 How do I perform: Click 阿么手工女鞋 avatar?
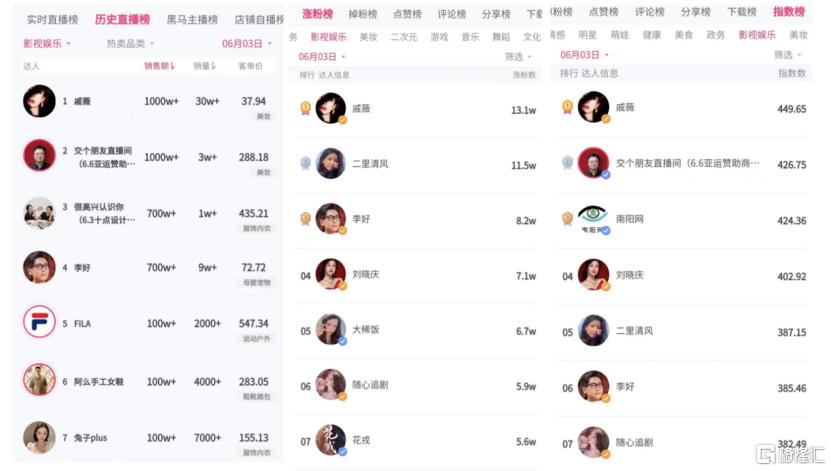(x=39, y=379)
